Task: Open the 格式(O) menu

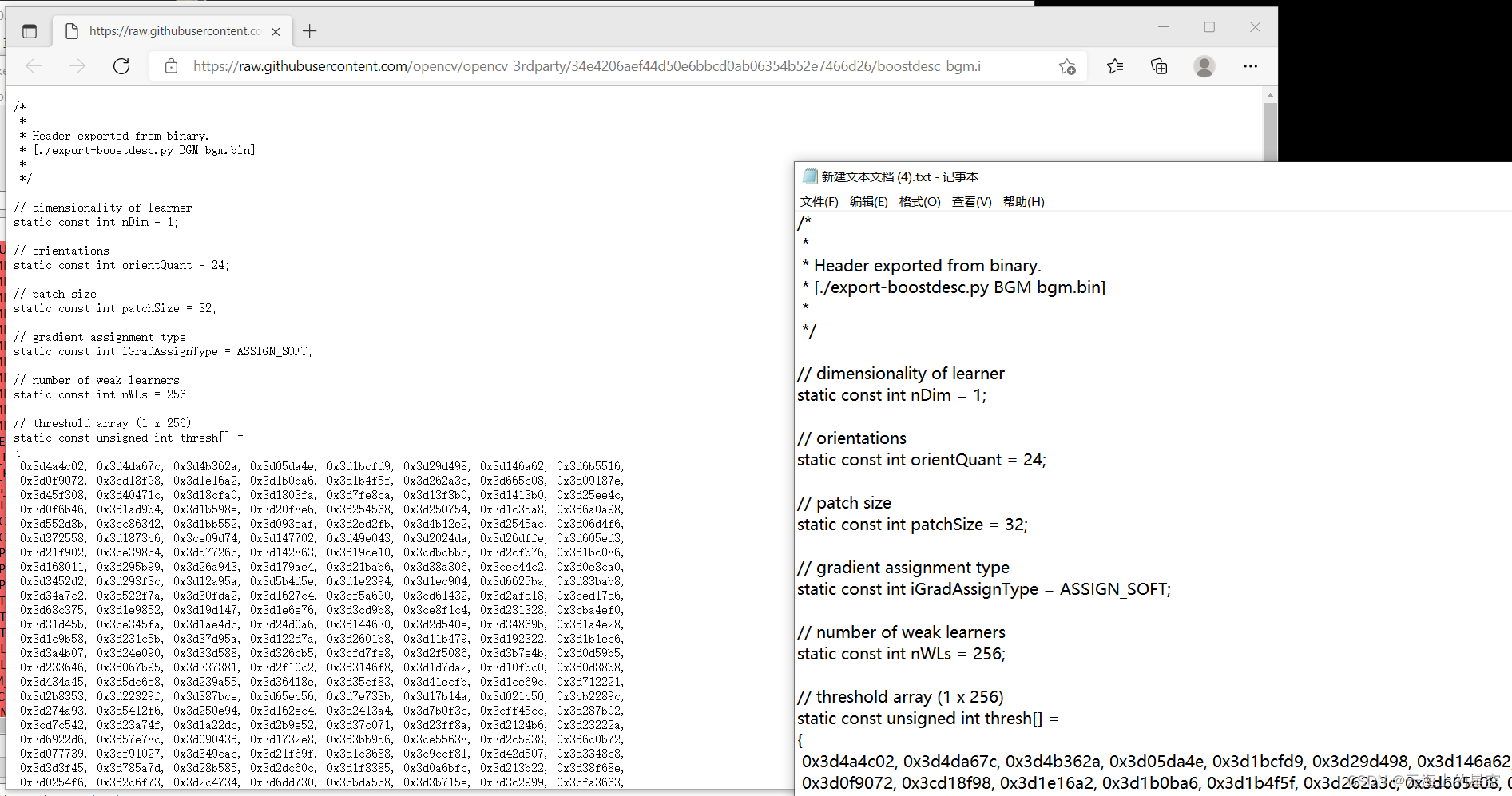Action: pyautogui.click(x=919, y=201)
